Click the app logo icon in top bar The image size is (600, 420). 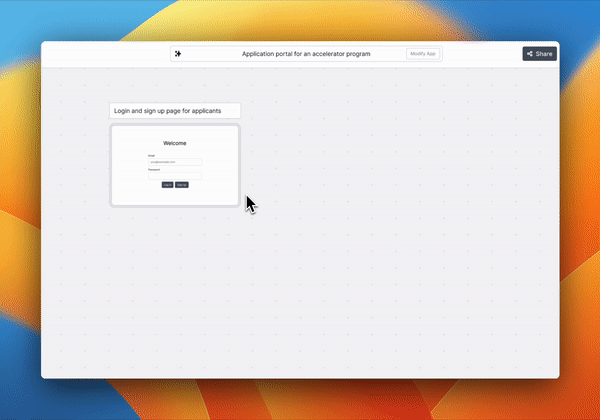[178, 54]
